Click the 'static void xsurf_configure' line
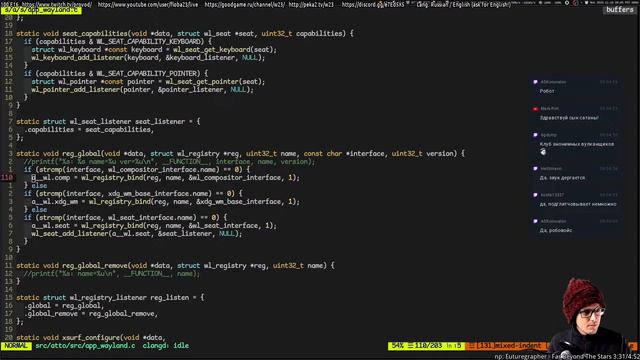The height and width of the screenshot is (360, 640). point(91,338)
